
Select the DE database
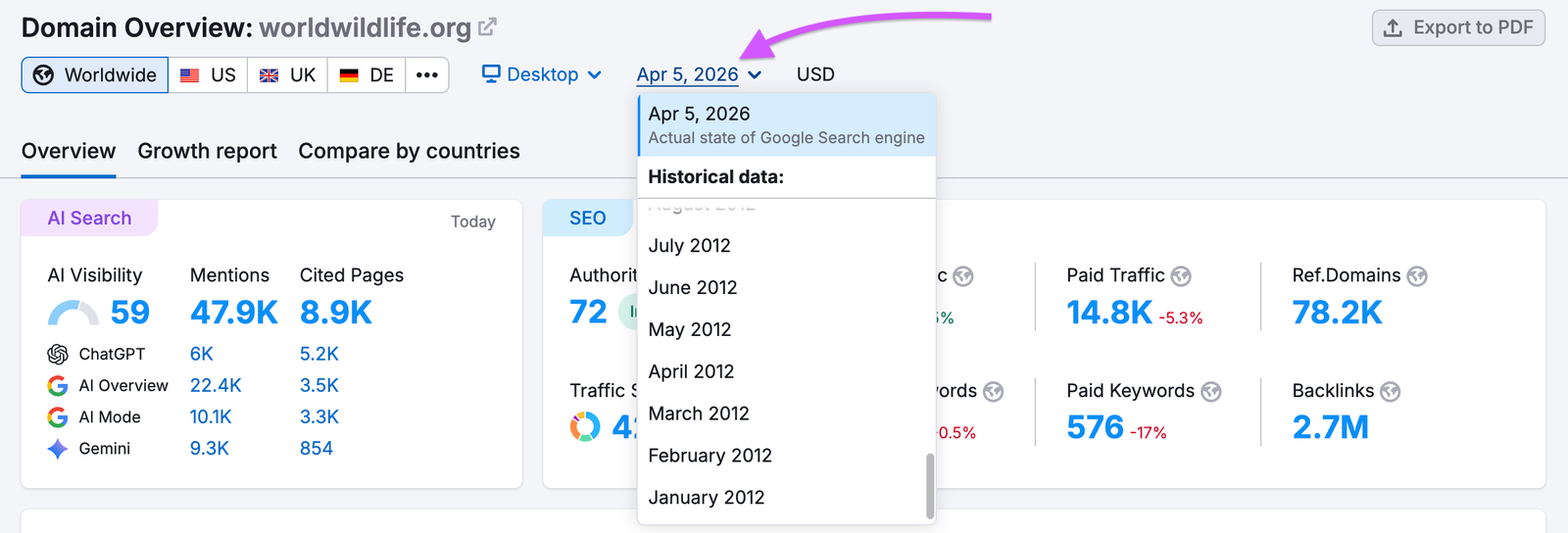[x=367, y=75]
